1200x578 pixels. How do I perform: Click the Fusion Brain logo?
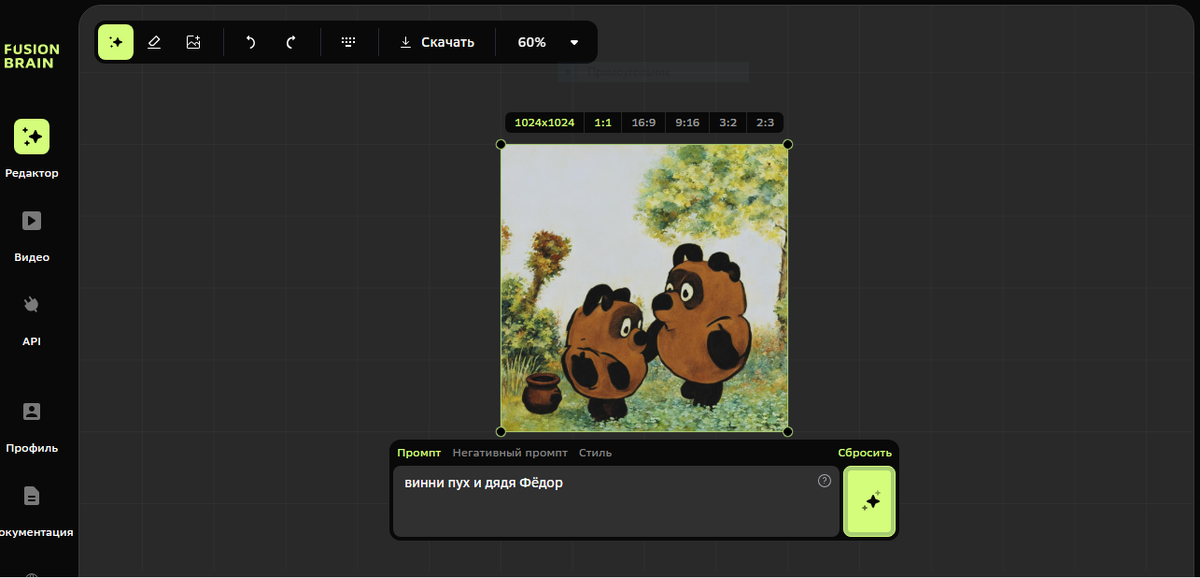[x=32, y=56]
